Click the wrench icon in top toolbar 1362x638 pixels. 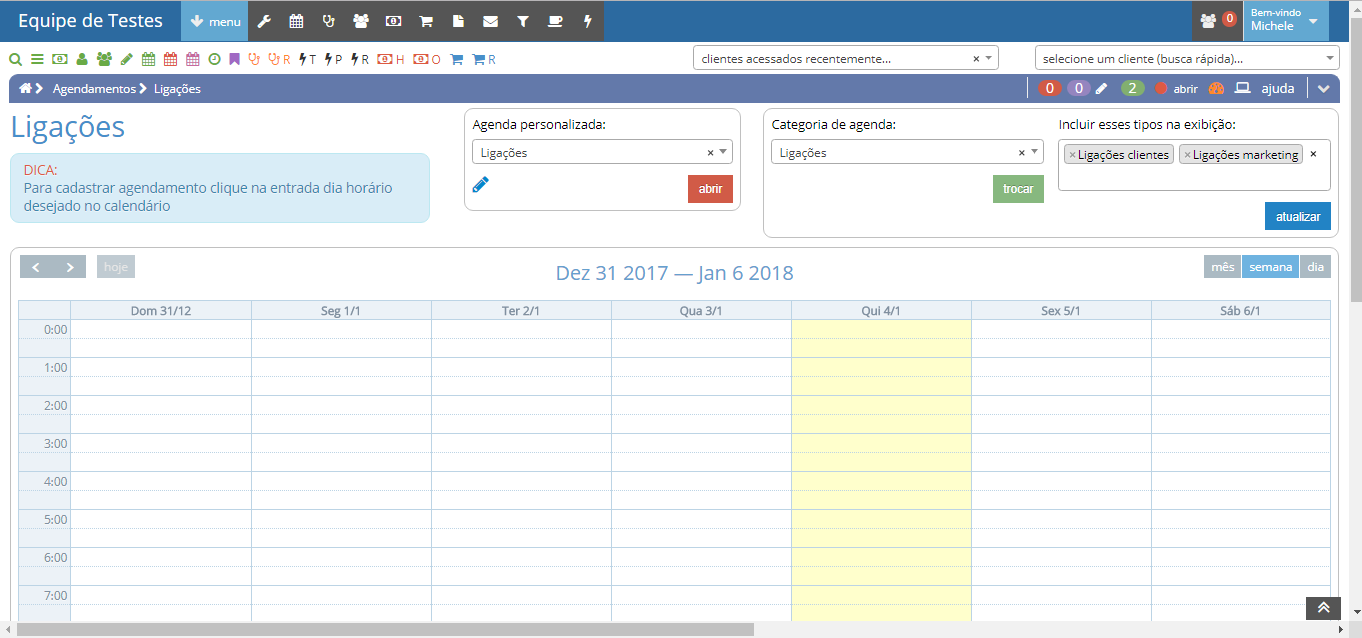264,21
